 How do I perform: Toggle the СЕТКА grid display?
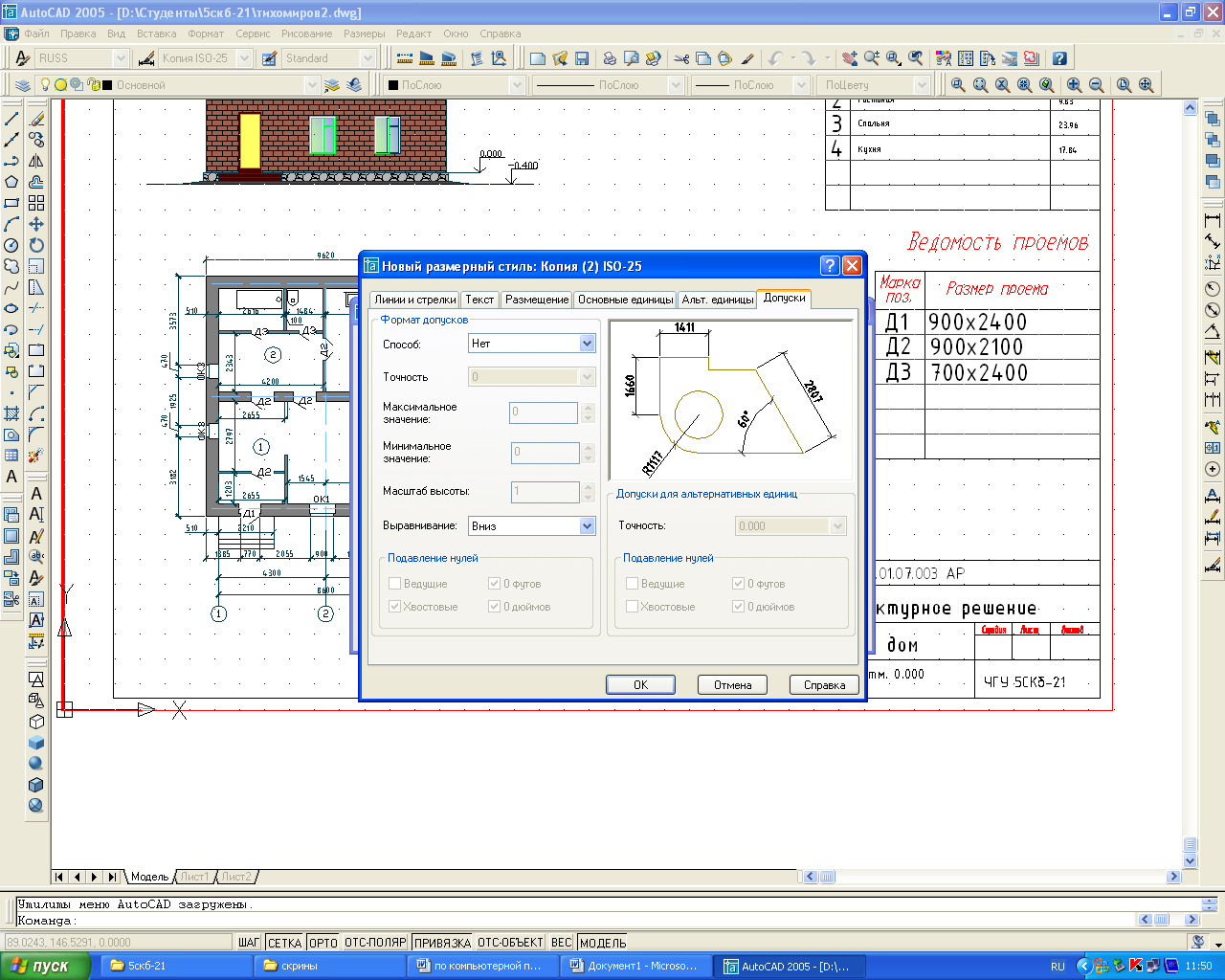pos(284,943)
